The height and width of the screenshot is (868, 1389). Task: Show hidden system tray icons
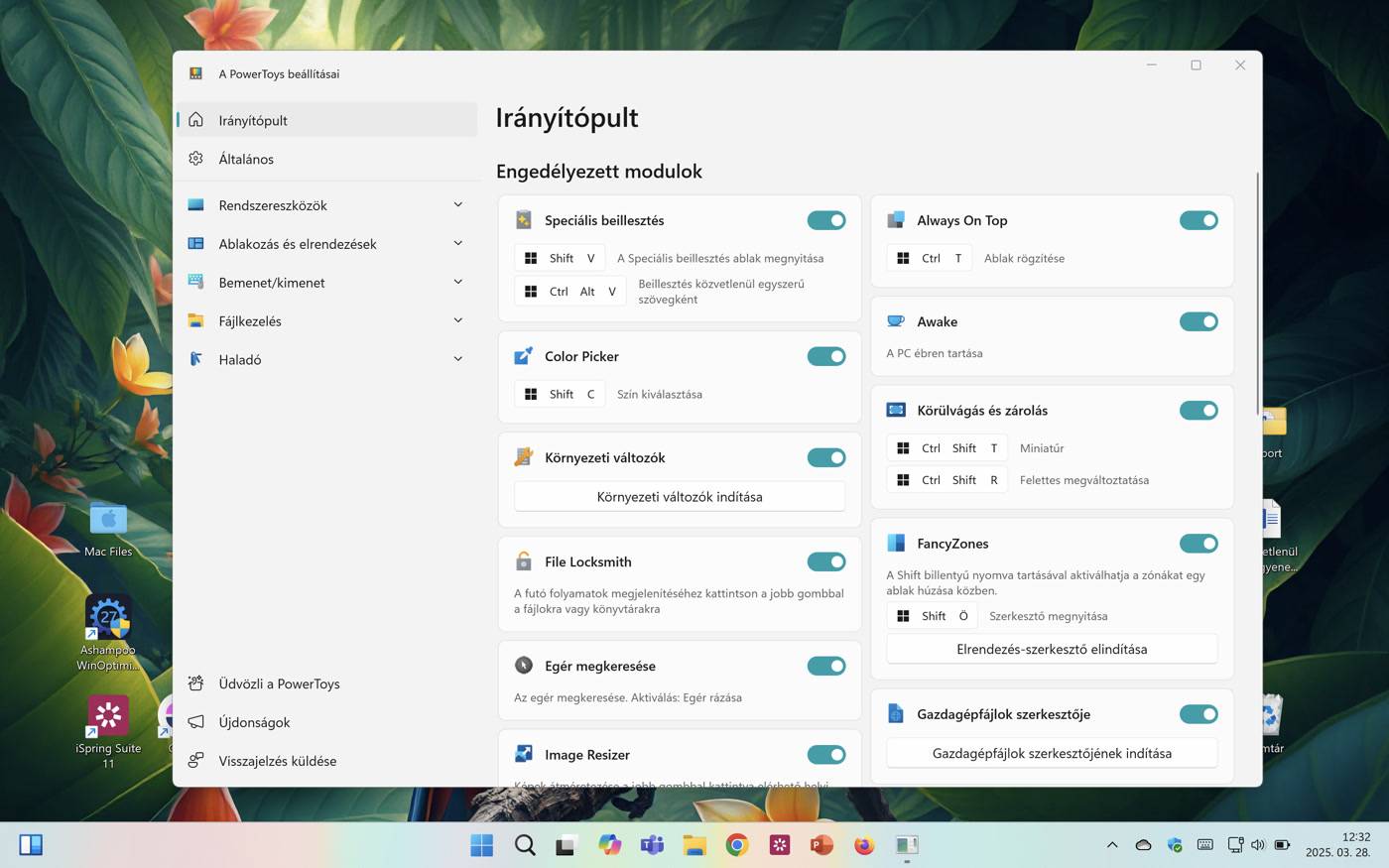(x=1112, y=845)
